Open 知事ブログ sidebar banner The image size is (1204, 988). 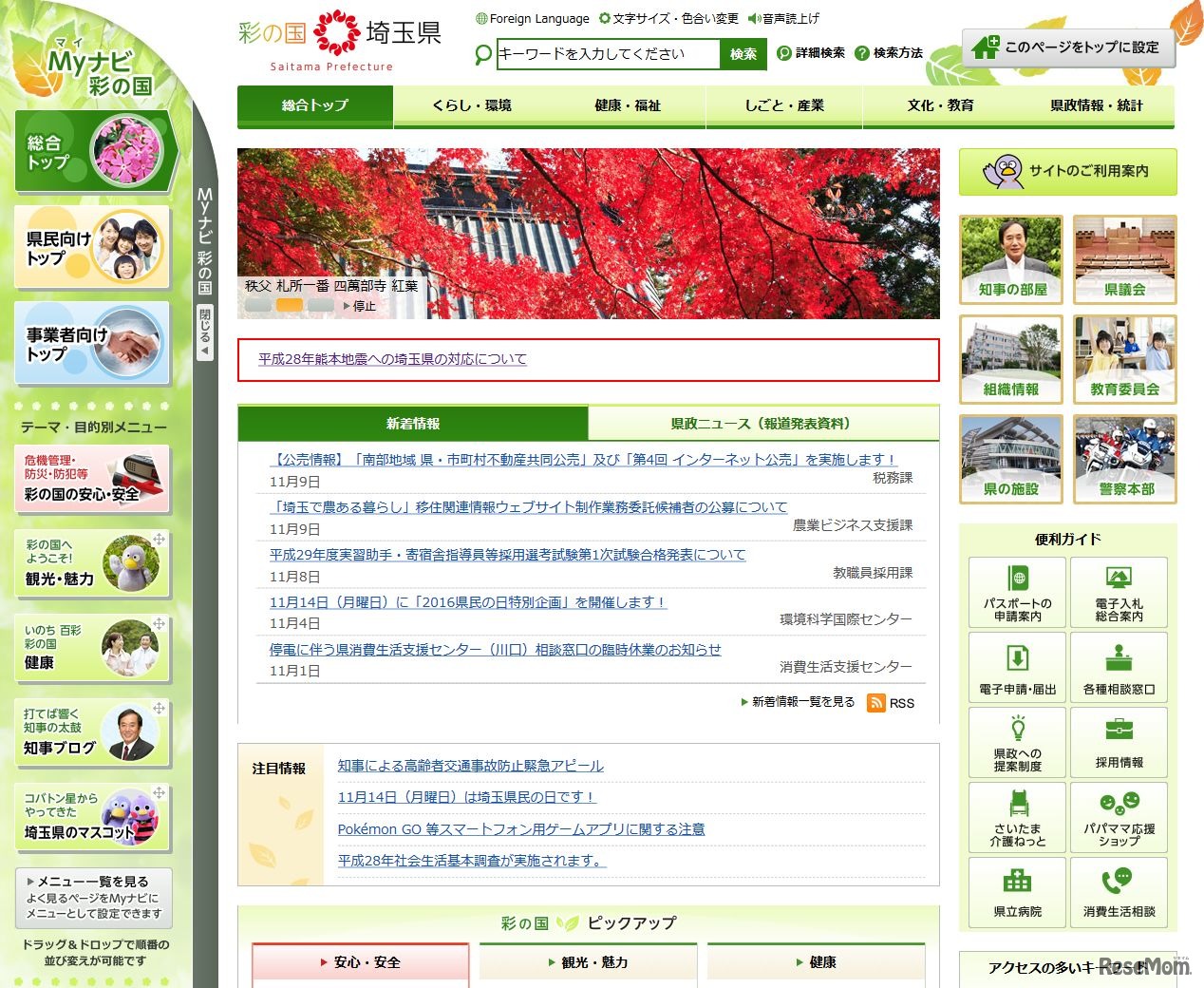(x=92, y=733)
